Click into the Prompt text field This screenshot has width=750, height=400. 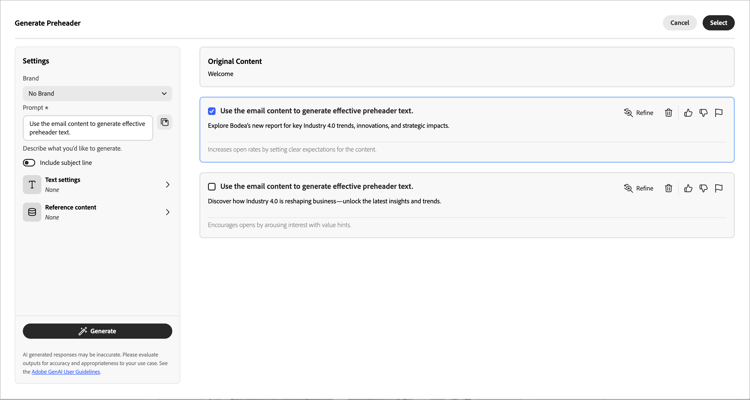88,128
